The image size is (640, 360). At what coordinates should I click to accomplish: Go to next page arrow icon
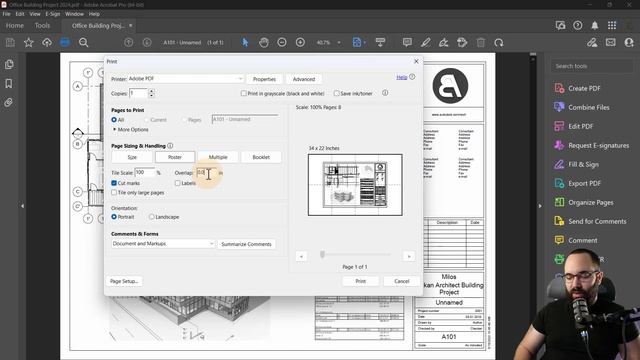[x=147, y=42]
